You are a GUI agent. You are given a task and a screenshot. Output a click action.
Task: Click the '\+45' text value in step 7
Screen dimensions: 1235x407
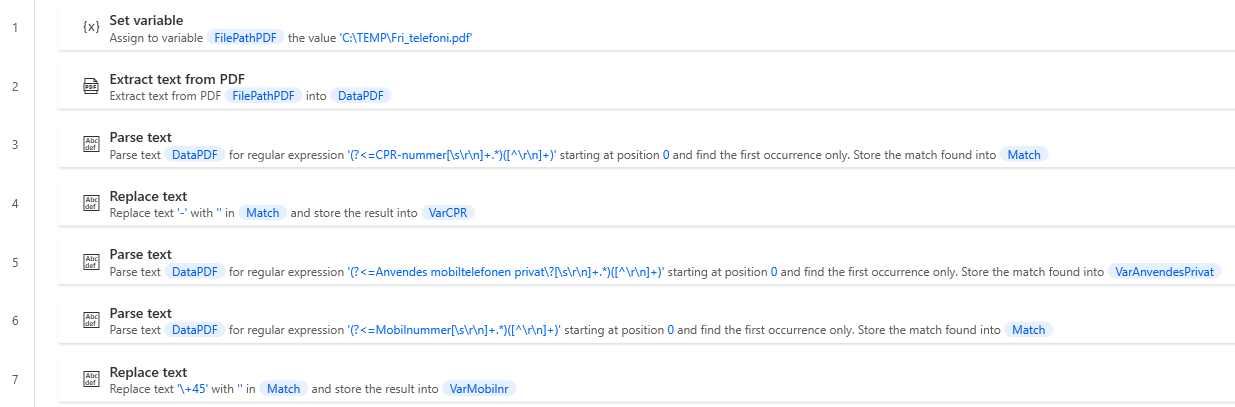pyautogui.click(x=192, y=389)
